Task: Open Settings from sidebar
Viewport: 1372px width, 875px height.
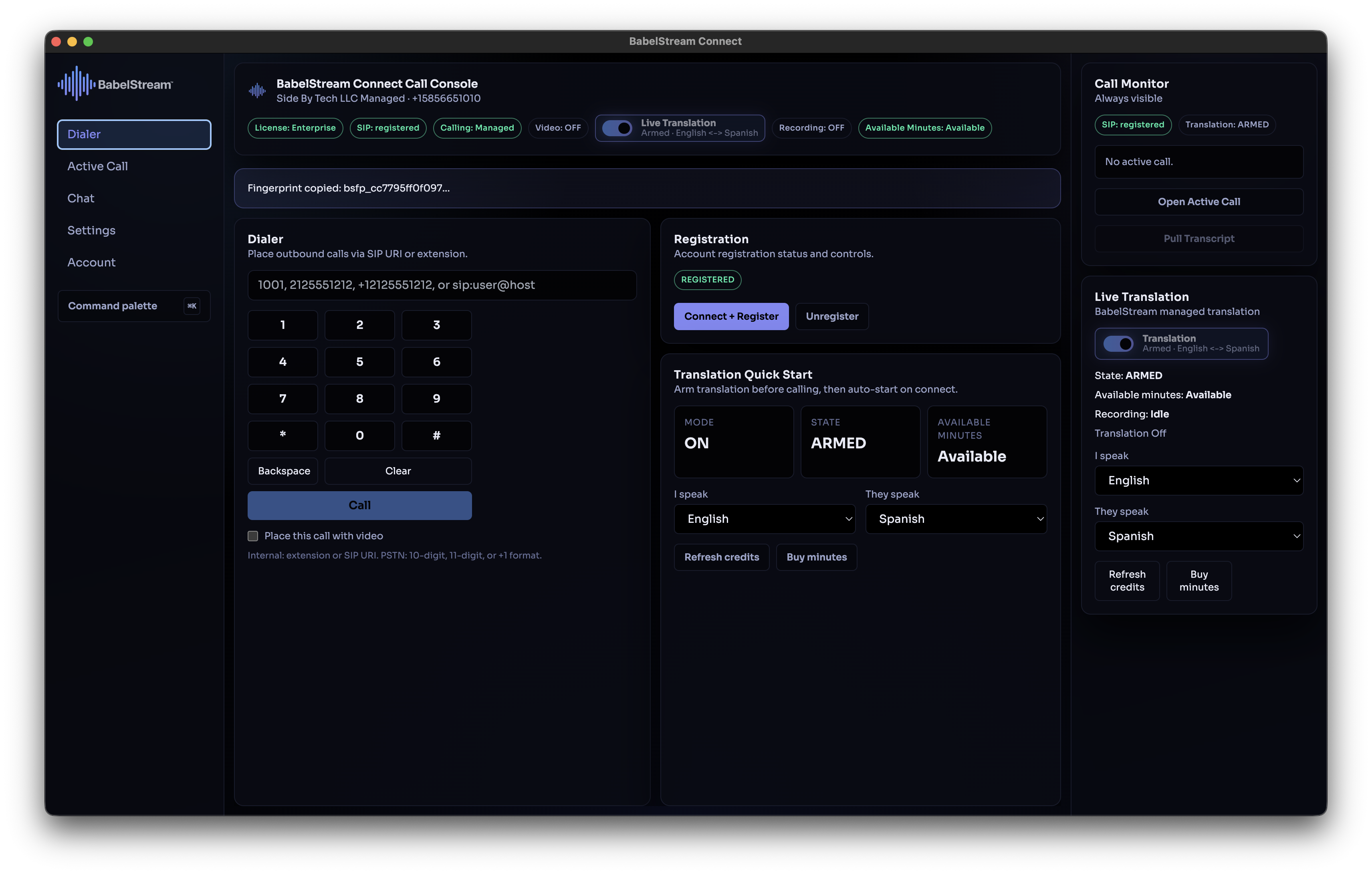Action: [134, 230]
